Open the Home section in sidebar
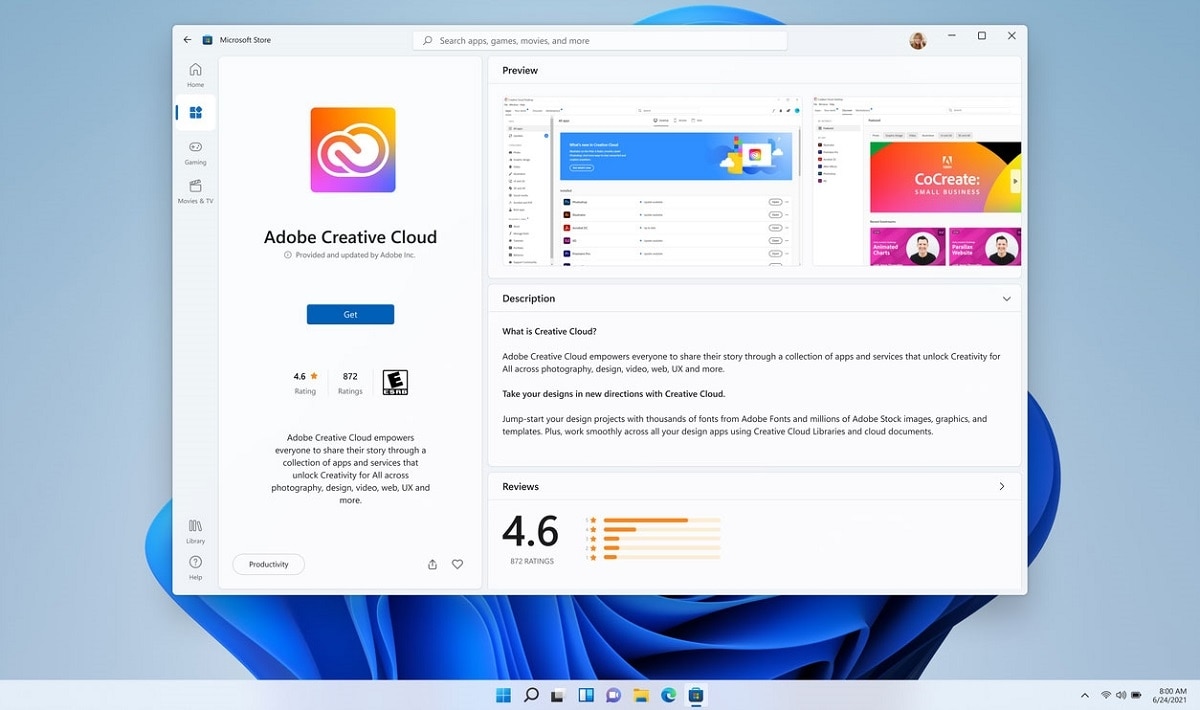1200x710 pixels. 195,75
